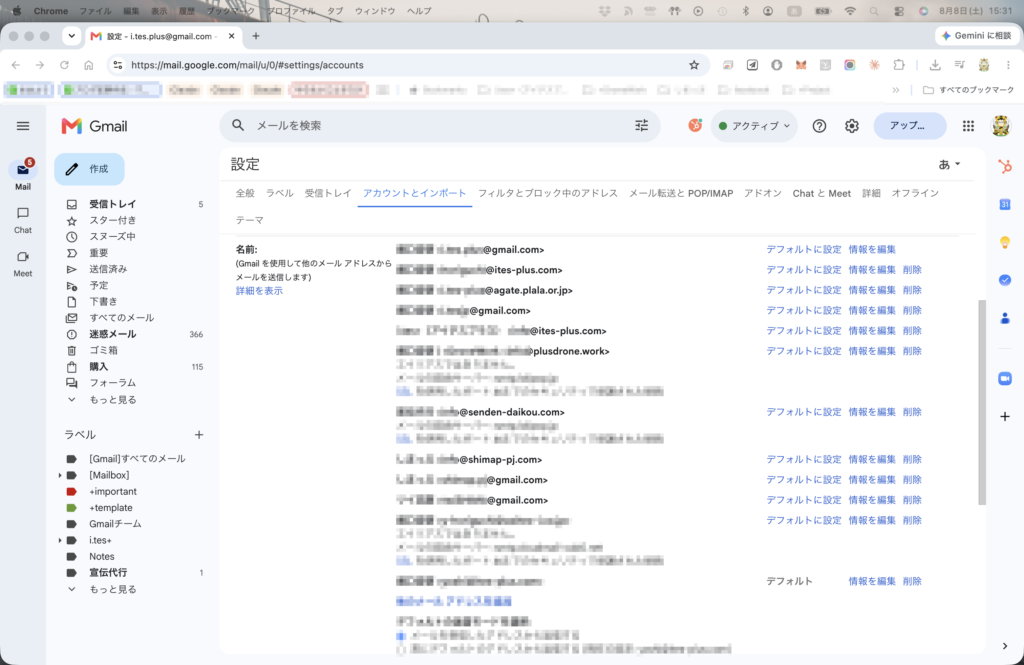
Task: Open the +important red label
Action: 112,491
